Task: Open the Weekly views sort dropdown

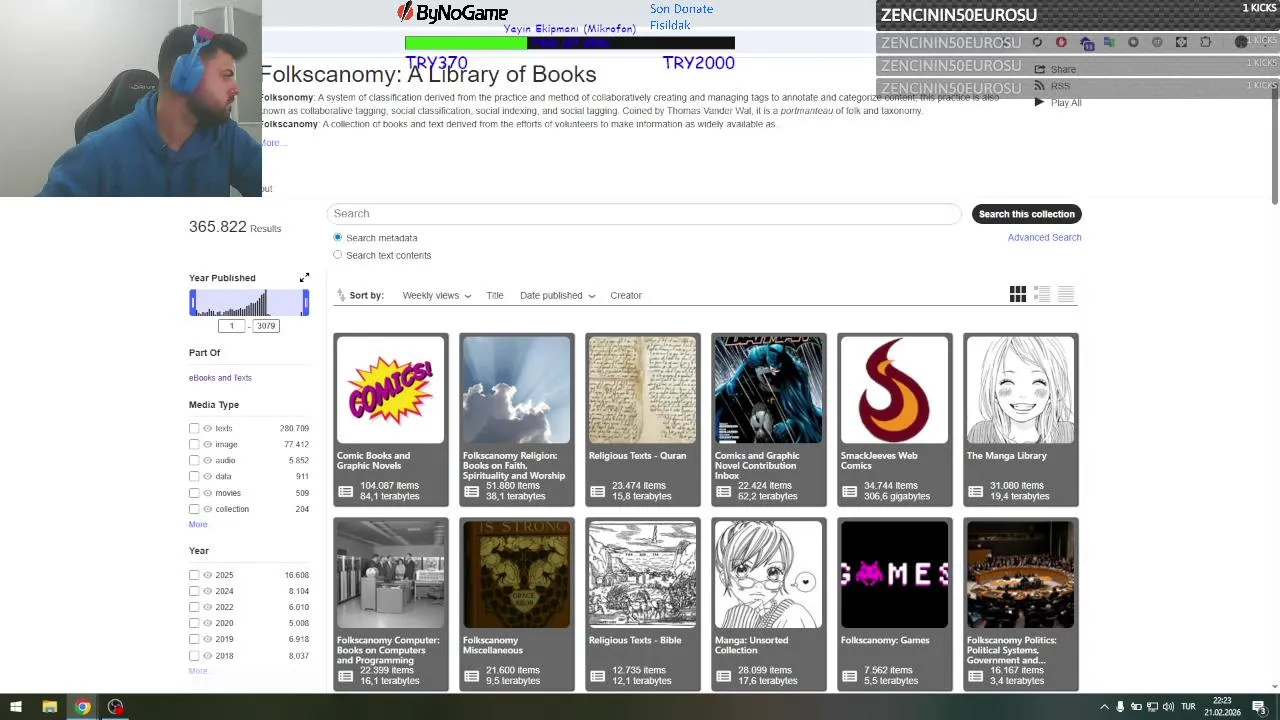Action: [436, 295]
